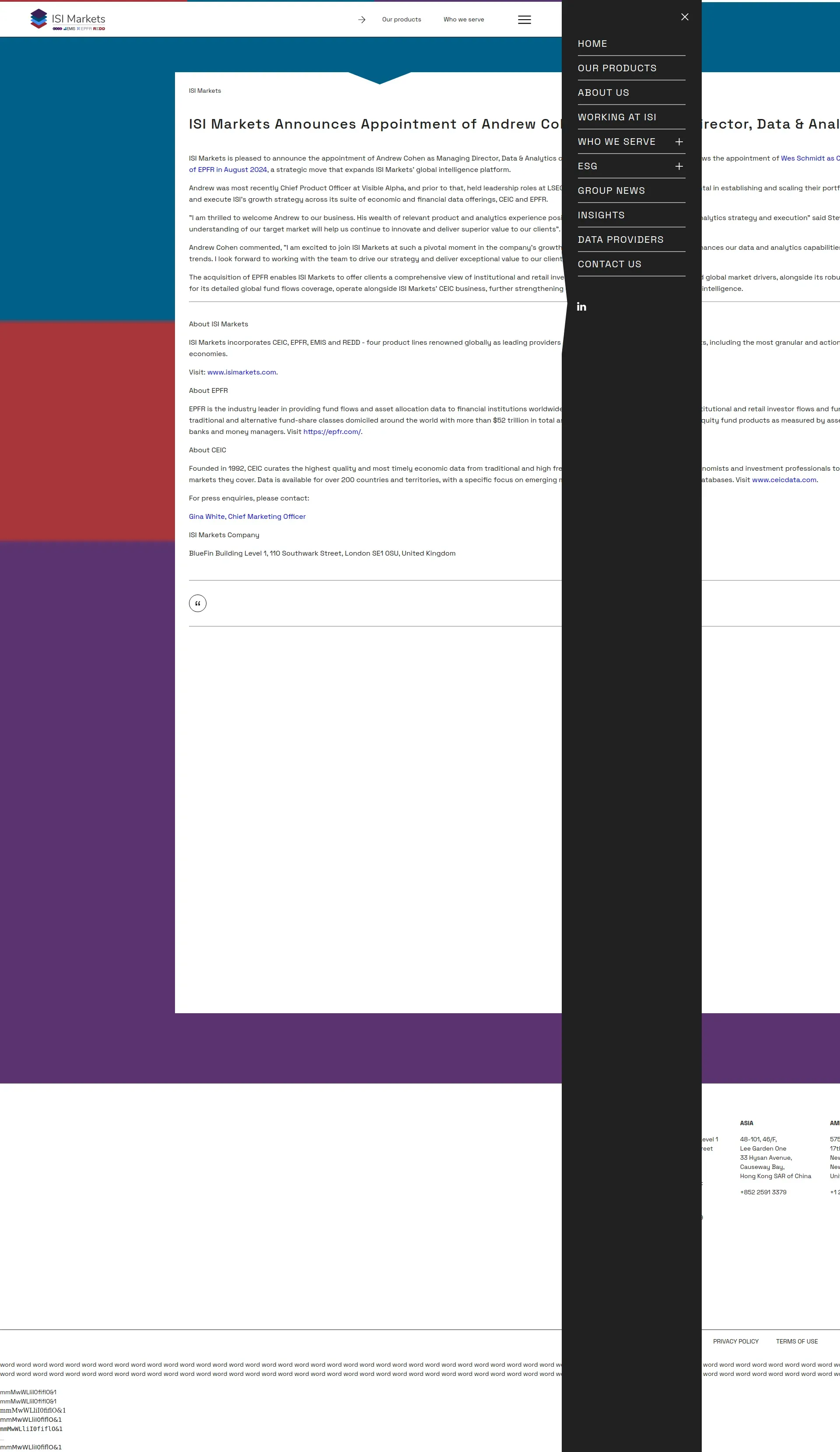Screen dimensions: 840x1452
Task: Open Insights menu item
Action: (601, 216)
